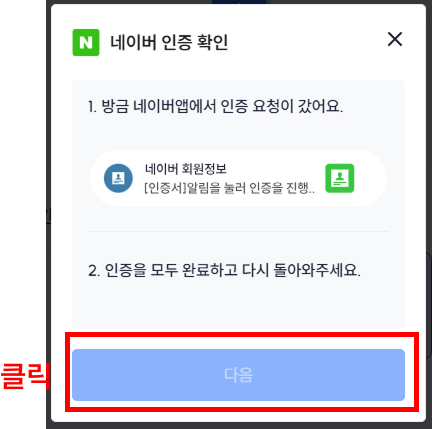Click the 인증을 모두 완료하고 instruction text

171,270
